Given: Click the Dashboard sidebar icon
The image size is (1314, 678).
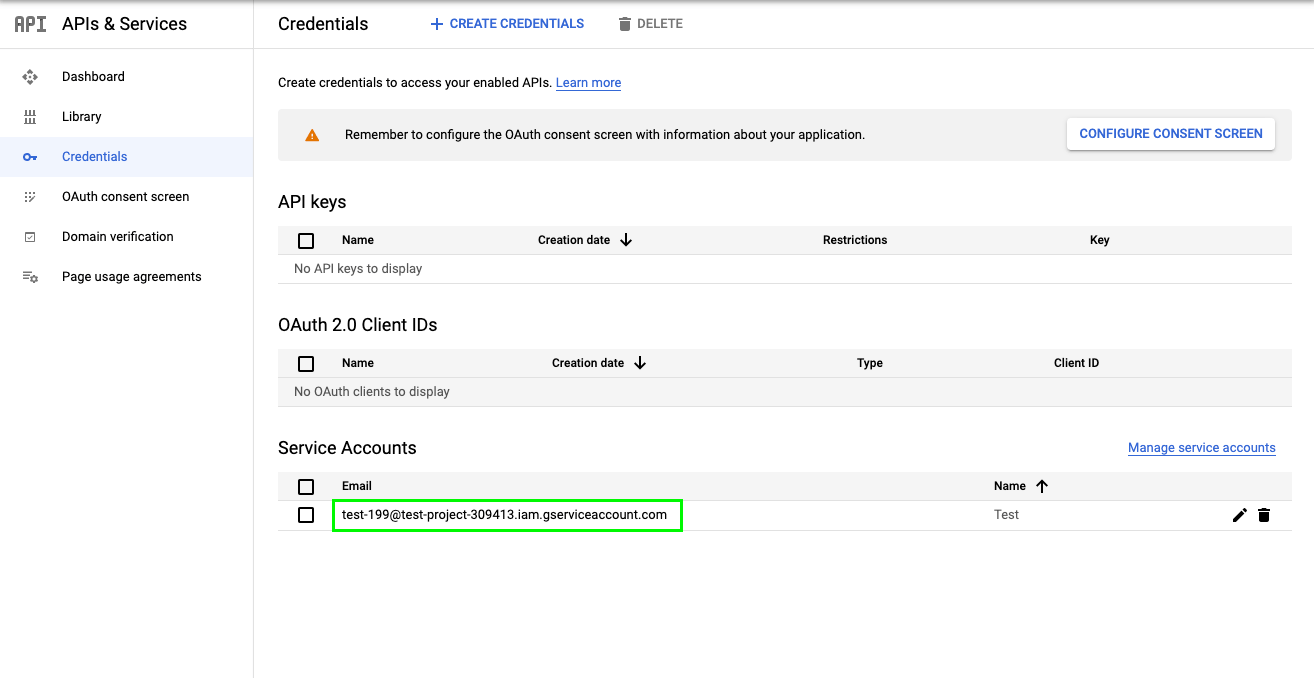Looking at the screenshot, I should pos(30,77).
